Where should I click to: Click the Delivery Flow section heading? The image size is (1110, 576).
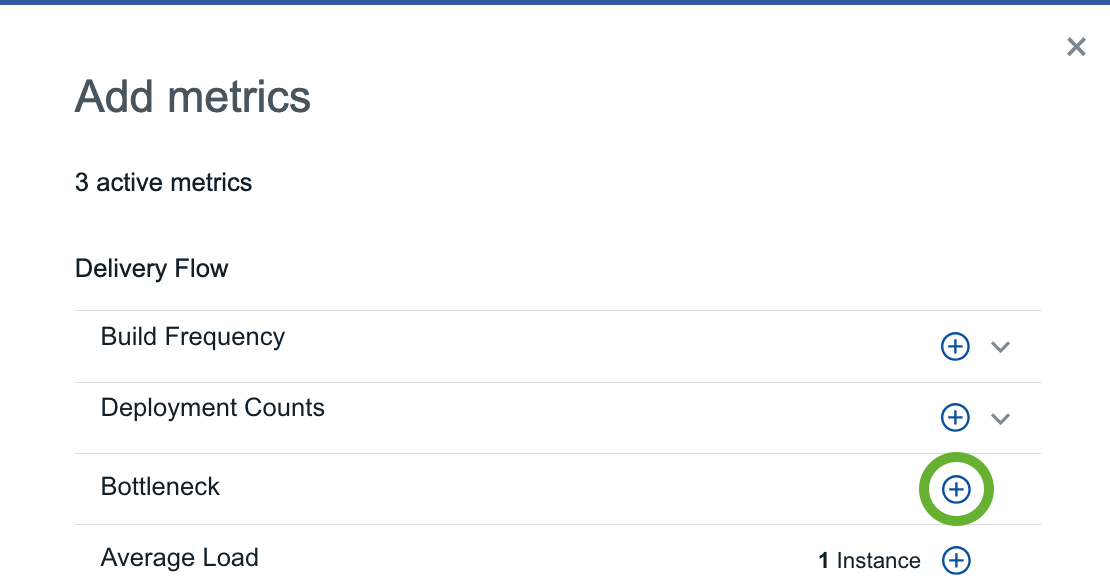pyautogui.click(x=151, y=268)
